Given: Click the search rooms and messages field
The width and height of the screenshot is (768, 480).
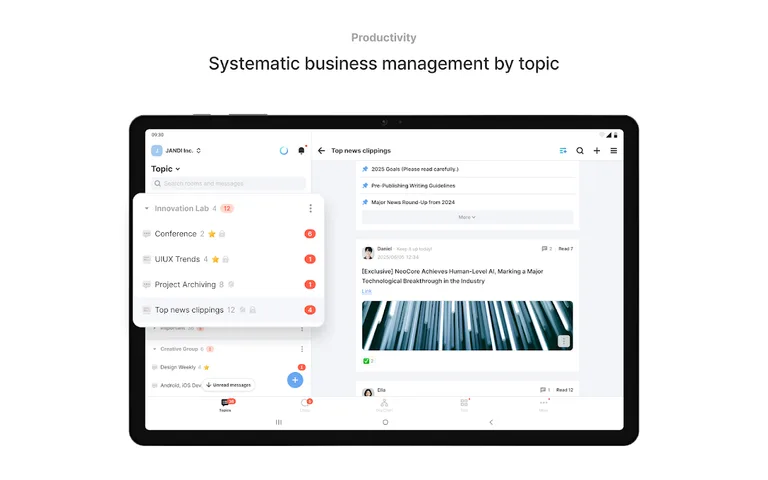Looking at the screenshot, I should 229,184.
